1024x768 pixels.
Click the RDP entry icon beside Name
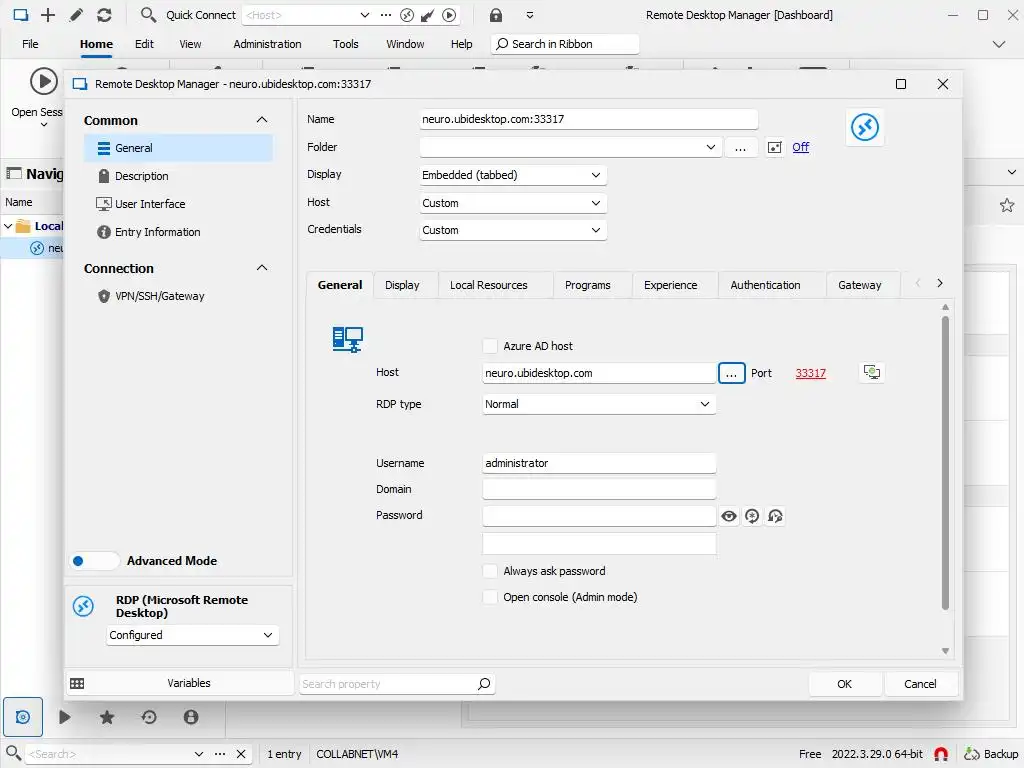(865, 127)
